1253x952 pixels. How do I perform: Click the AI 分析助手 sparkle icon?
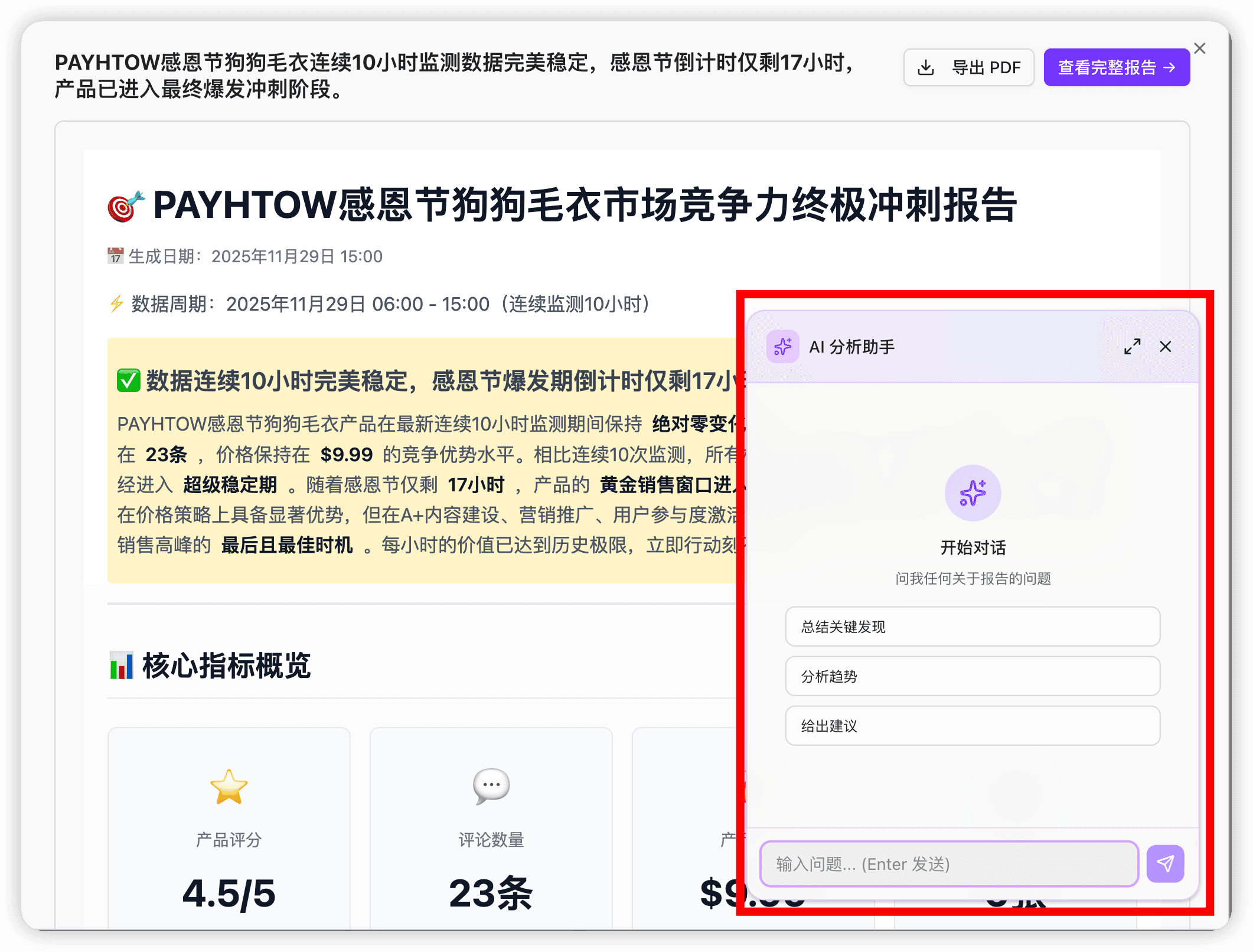[783, 347]
